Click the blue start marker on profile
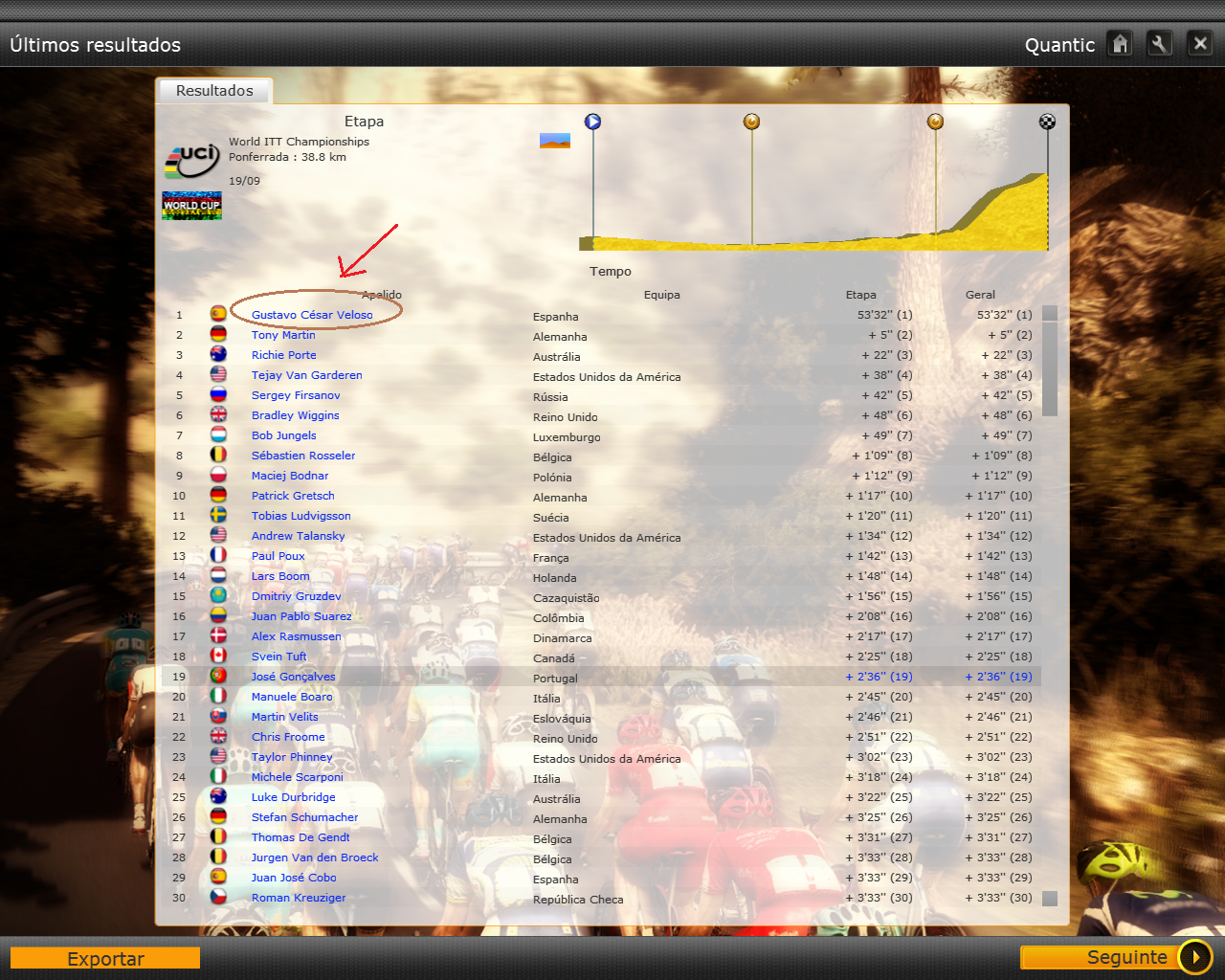Screen dimensions: 1225x980 593,122
